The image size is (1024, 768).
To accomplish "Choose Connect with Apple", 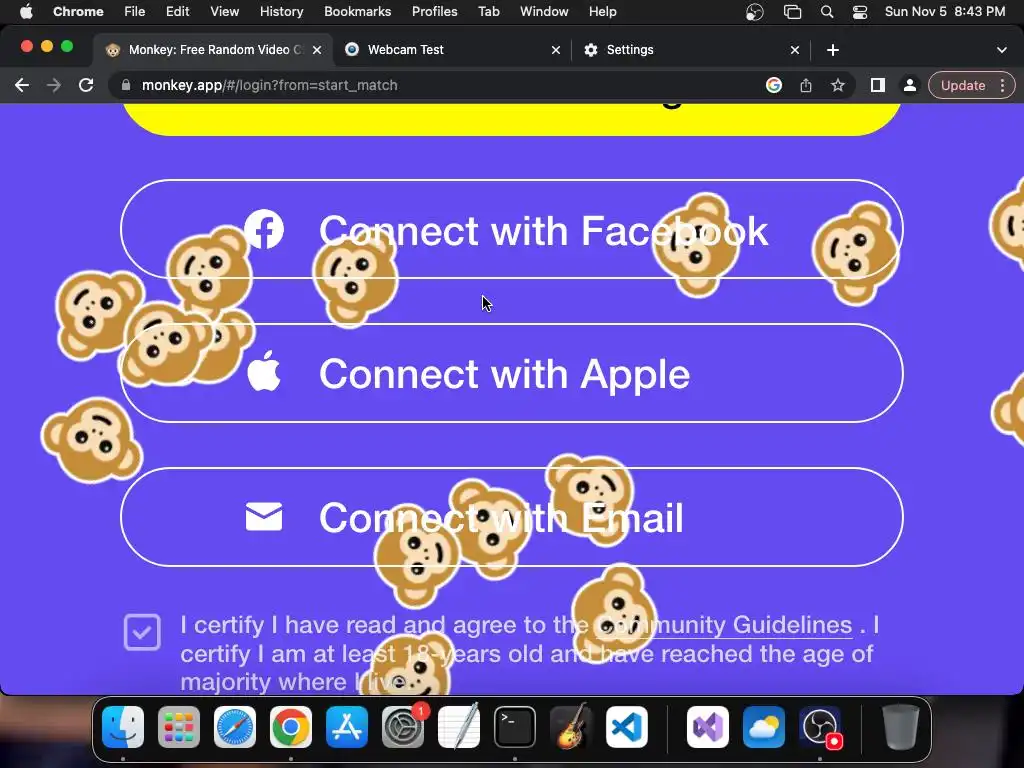I will (x=512, y=373).
